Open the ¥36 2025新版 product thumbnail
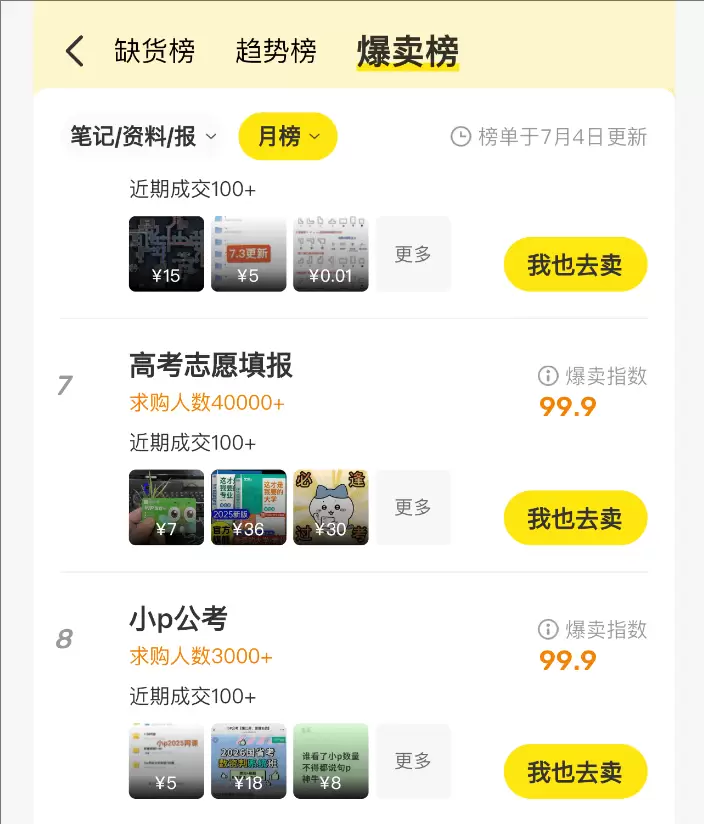Screen dimensions: 704x824 click(249, 507)
